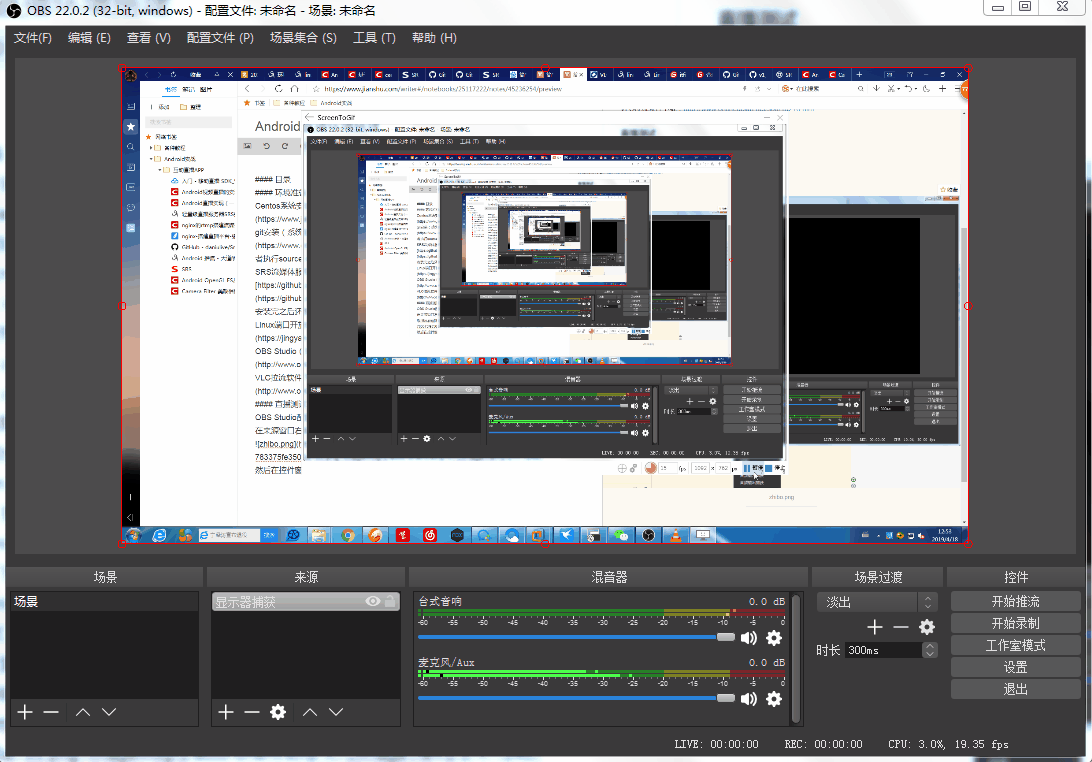Remove the selected source with the minus icon
The image size is (1092, 762).
coord(252,712)
